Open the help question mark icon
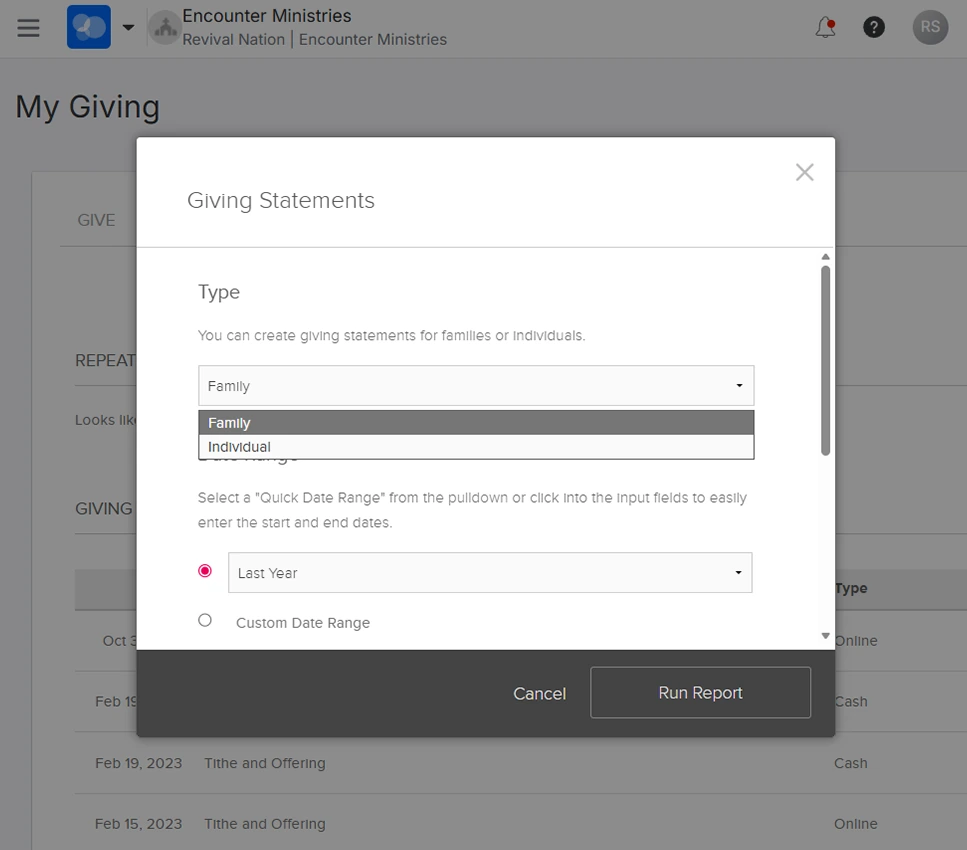This screenshot has width=967, height=850. coord(874,27)
